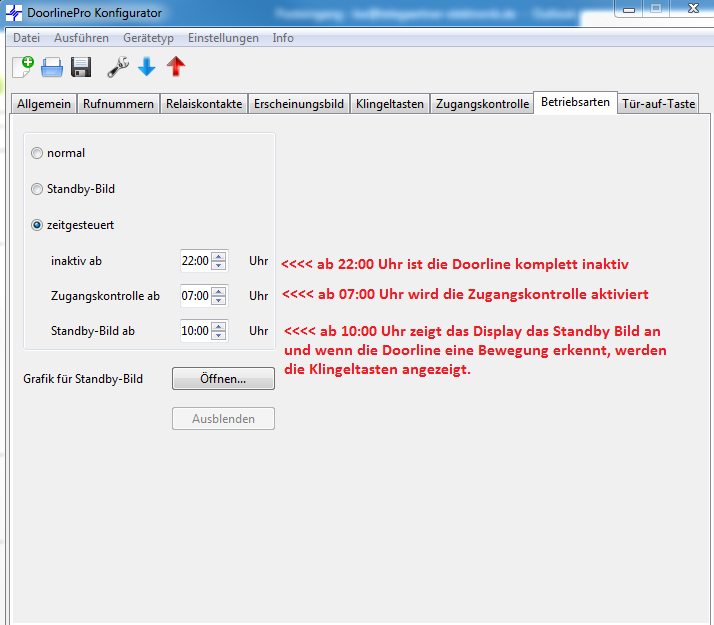714x625 pixels.
Task: Increase the Standby-Bild ab time
Action: [219, 326]
